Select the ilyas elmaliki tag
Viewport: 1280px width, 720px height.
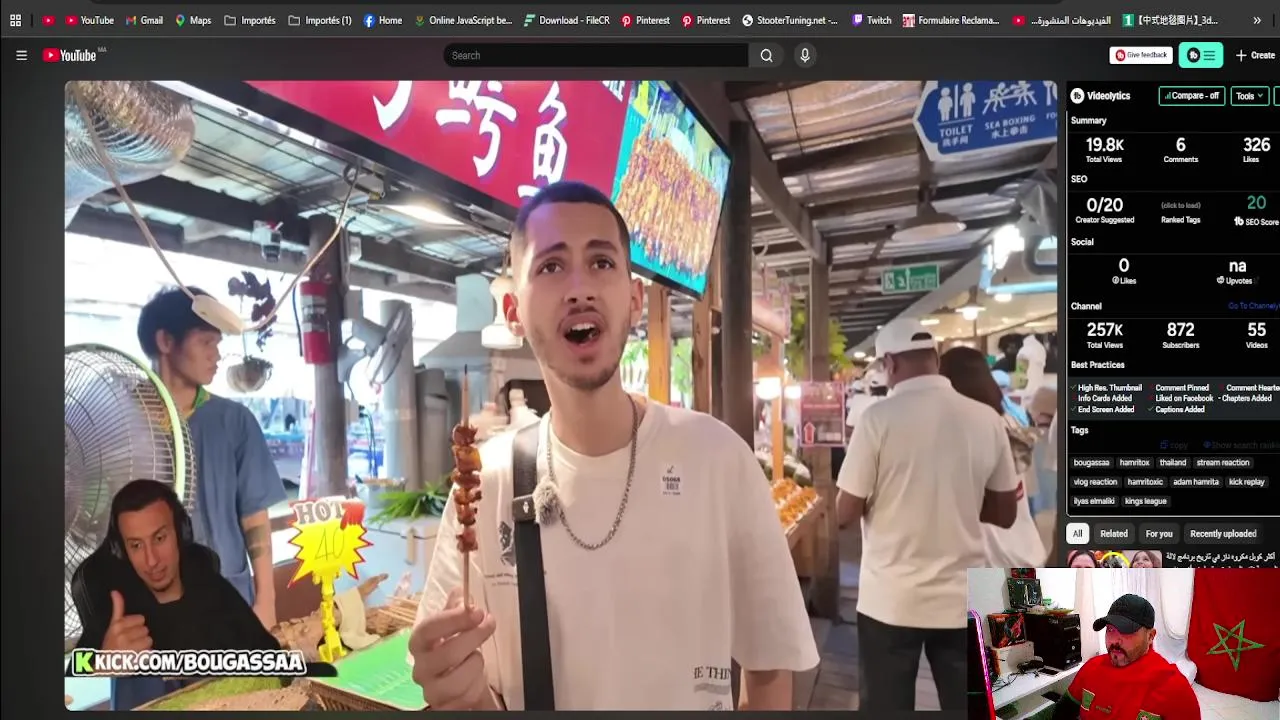click(x=1094, y=501)
